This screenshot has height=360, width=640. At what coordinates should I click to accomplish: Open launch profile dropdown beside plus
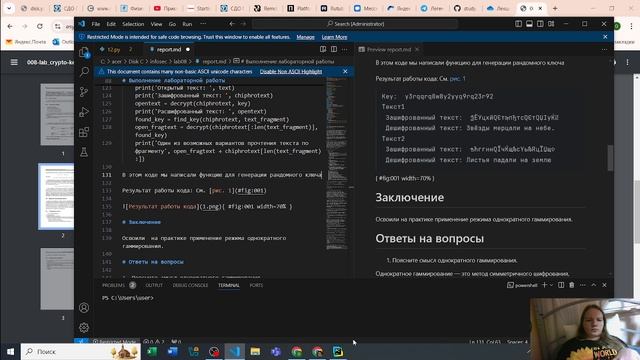[551, 285]
